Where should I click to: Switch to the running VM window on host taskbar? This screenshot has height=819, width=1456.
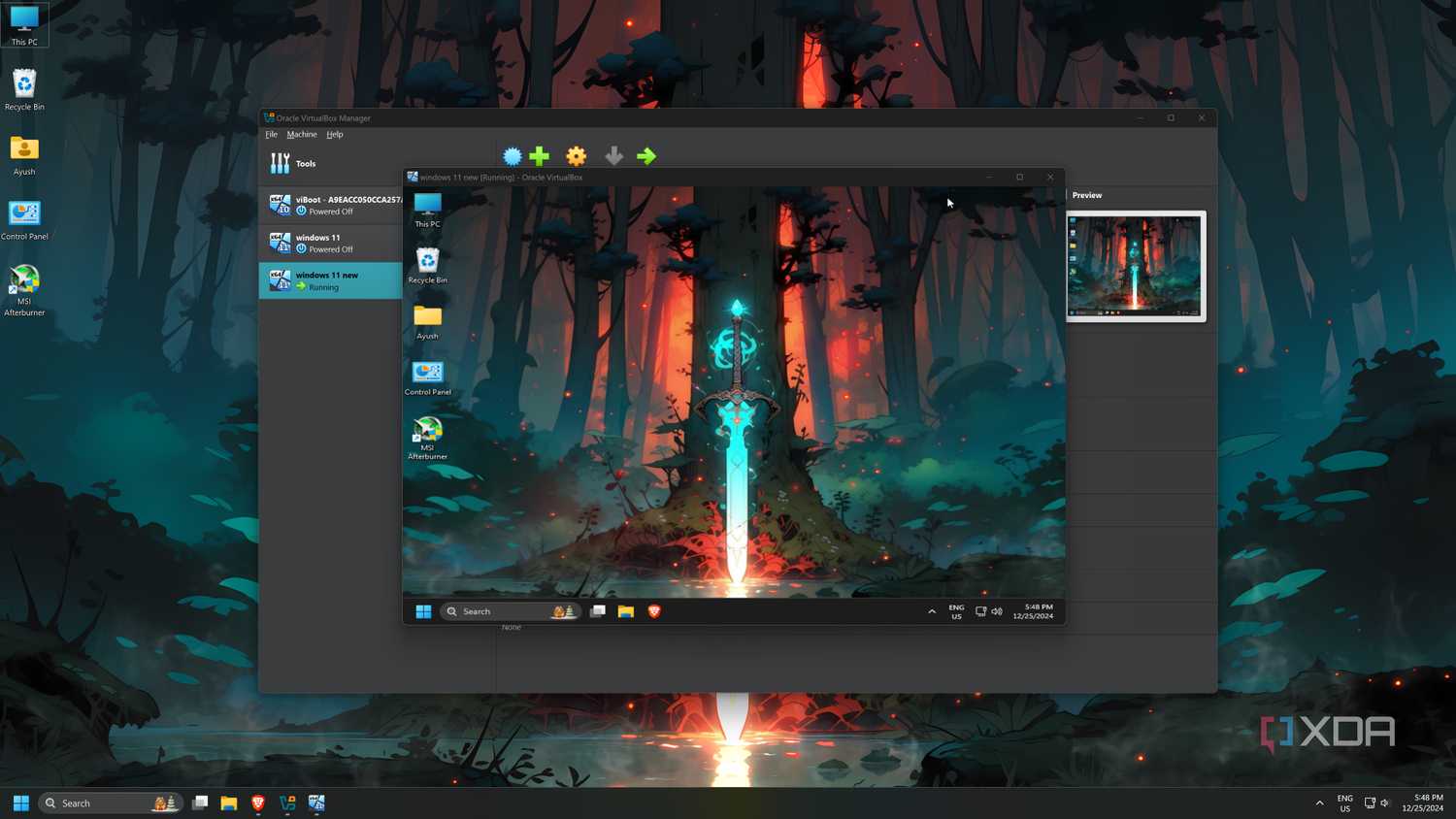pos(316,803)
